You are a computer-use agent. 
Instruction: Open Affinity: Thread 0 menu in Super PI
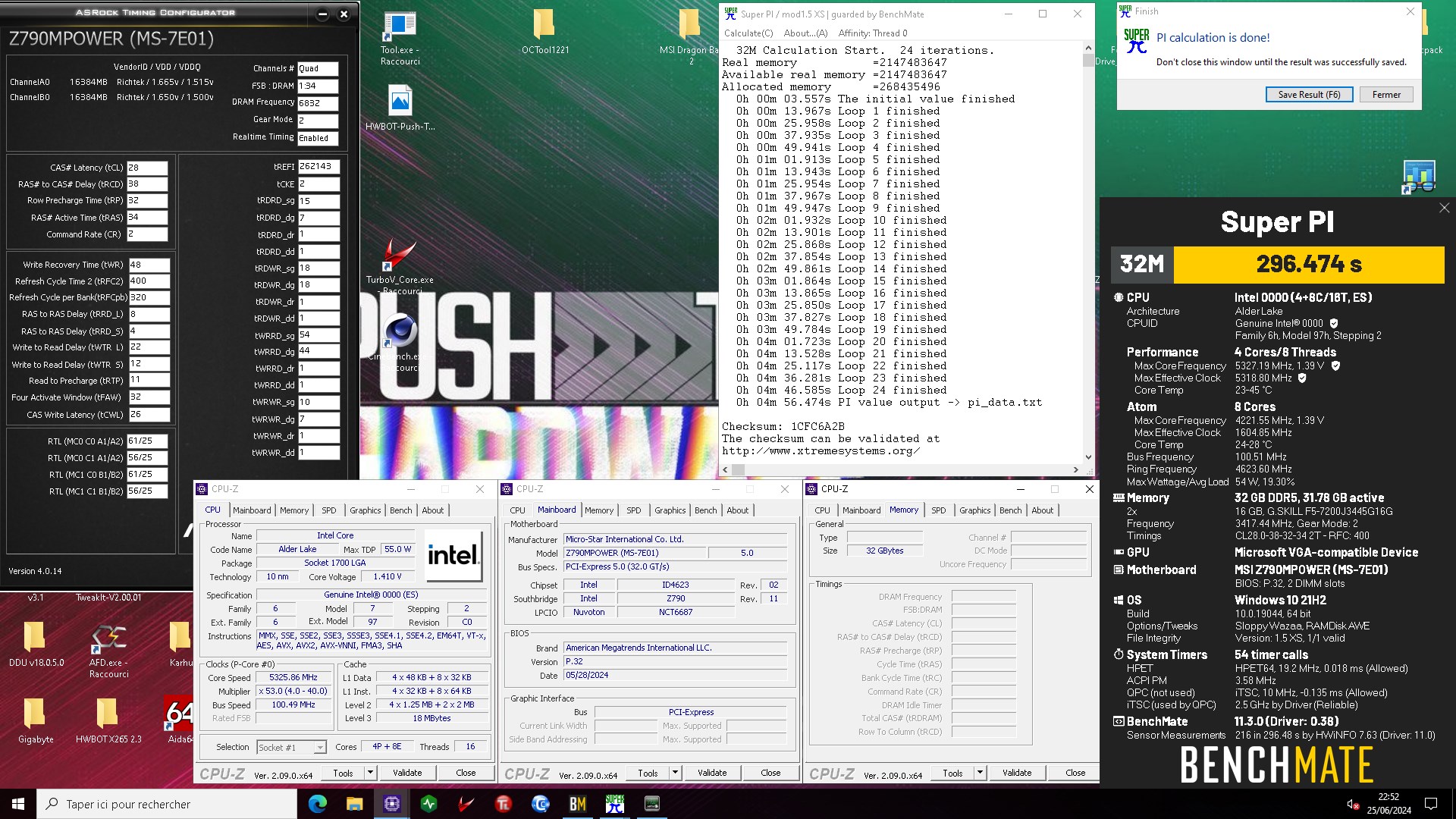click(x=873, y=33)
